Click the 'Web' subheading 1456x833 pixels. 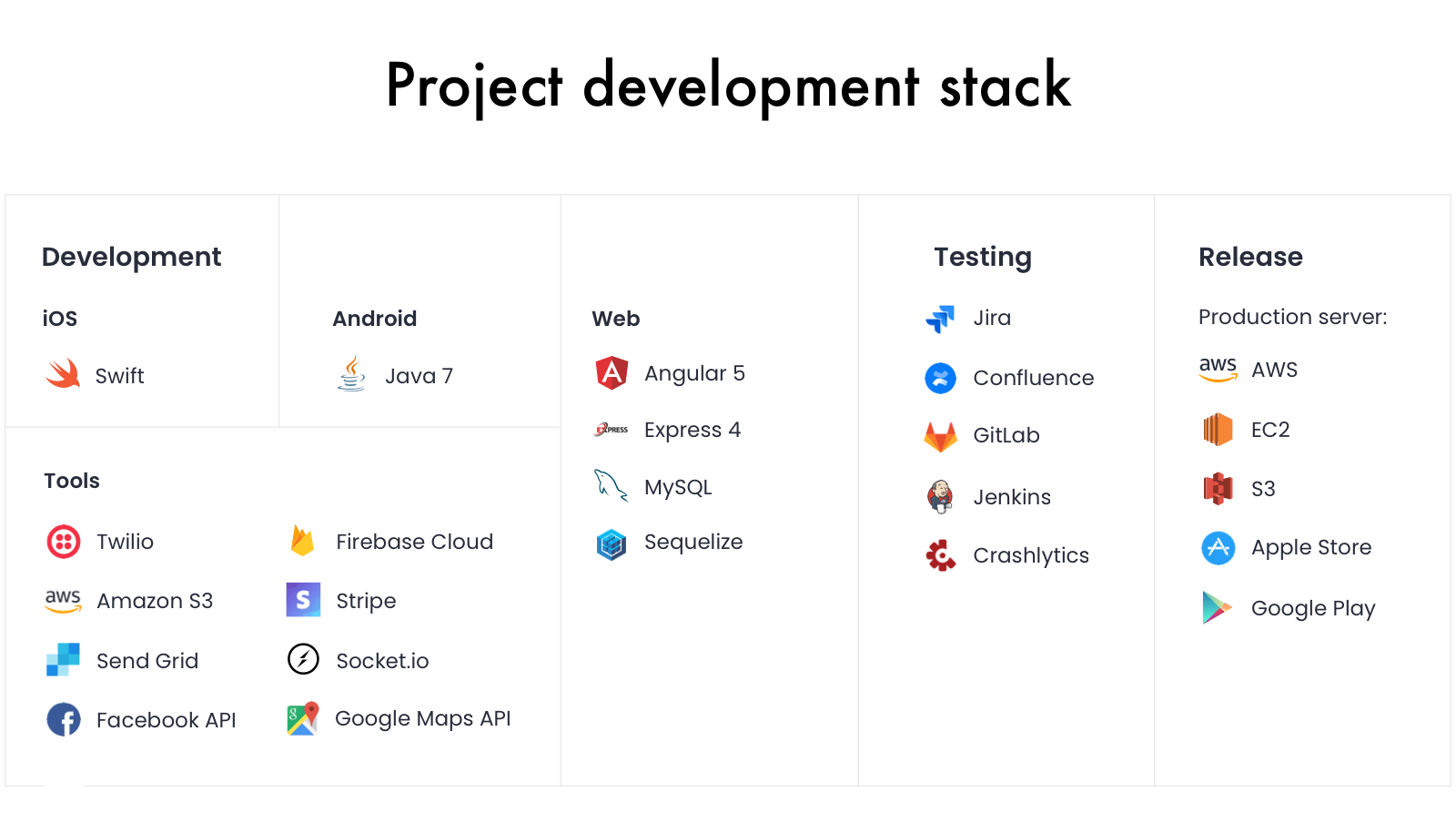(616, 319)
